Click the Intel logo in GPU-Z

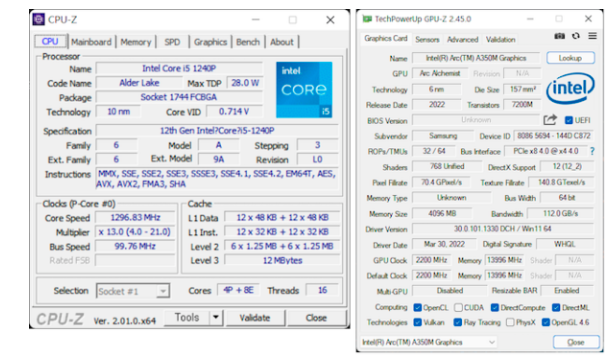coord(570,88)
